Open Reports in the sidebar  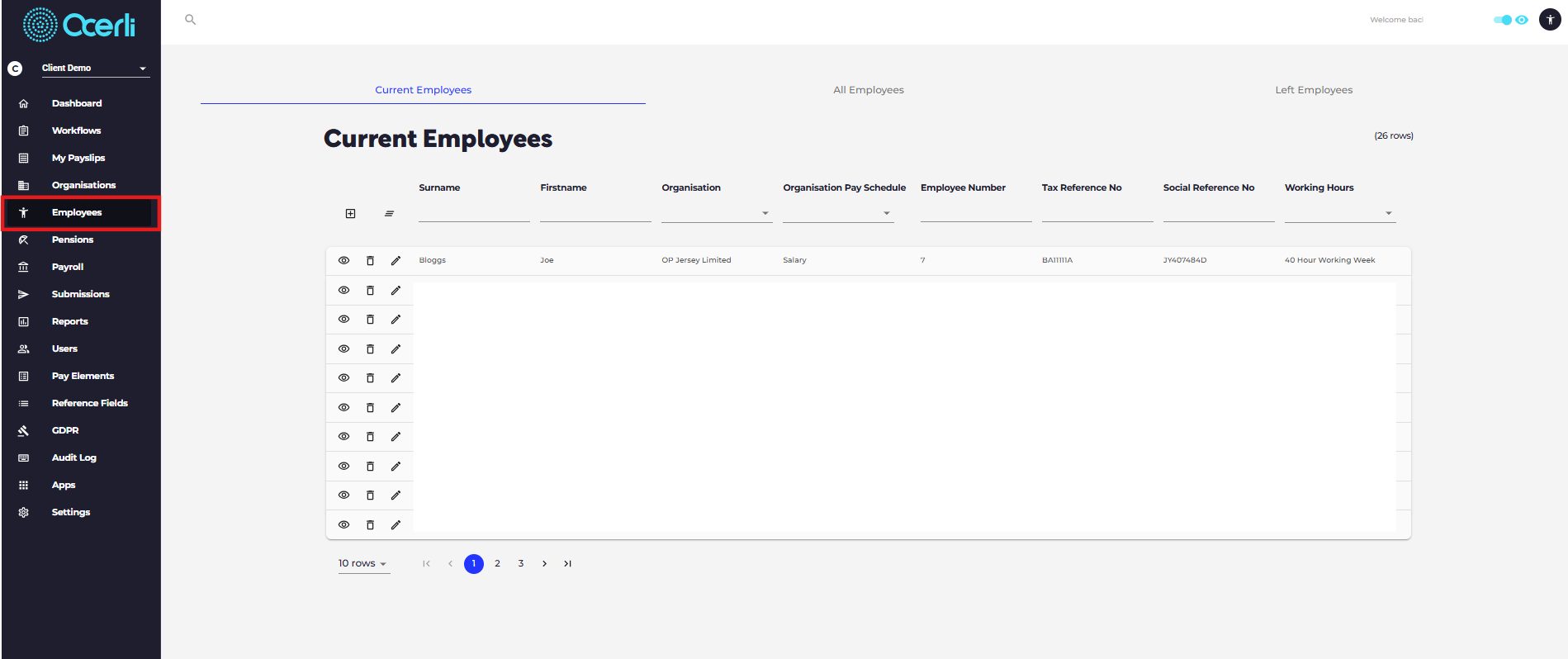coord(69,321)
